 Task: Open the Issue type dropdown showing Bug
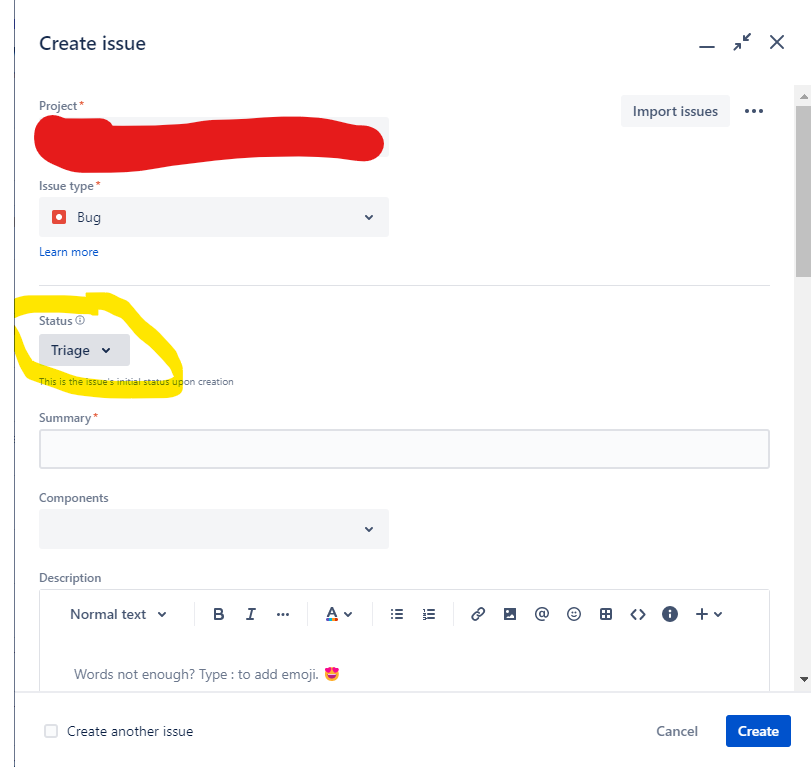click(214, 217)
